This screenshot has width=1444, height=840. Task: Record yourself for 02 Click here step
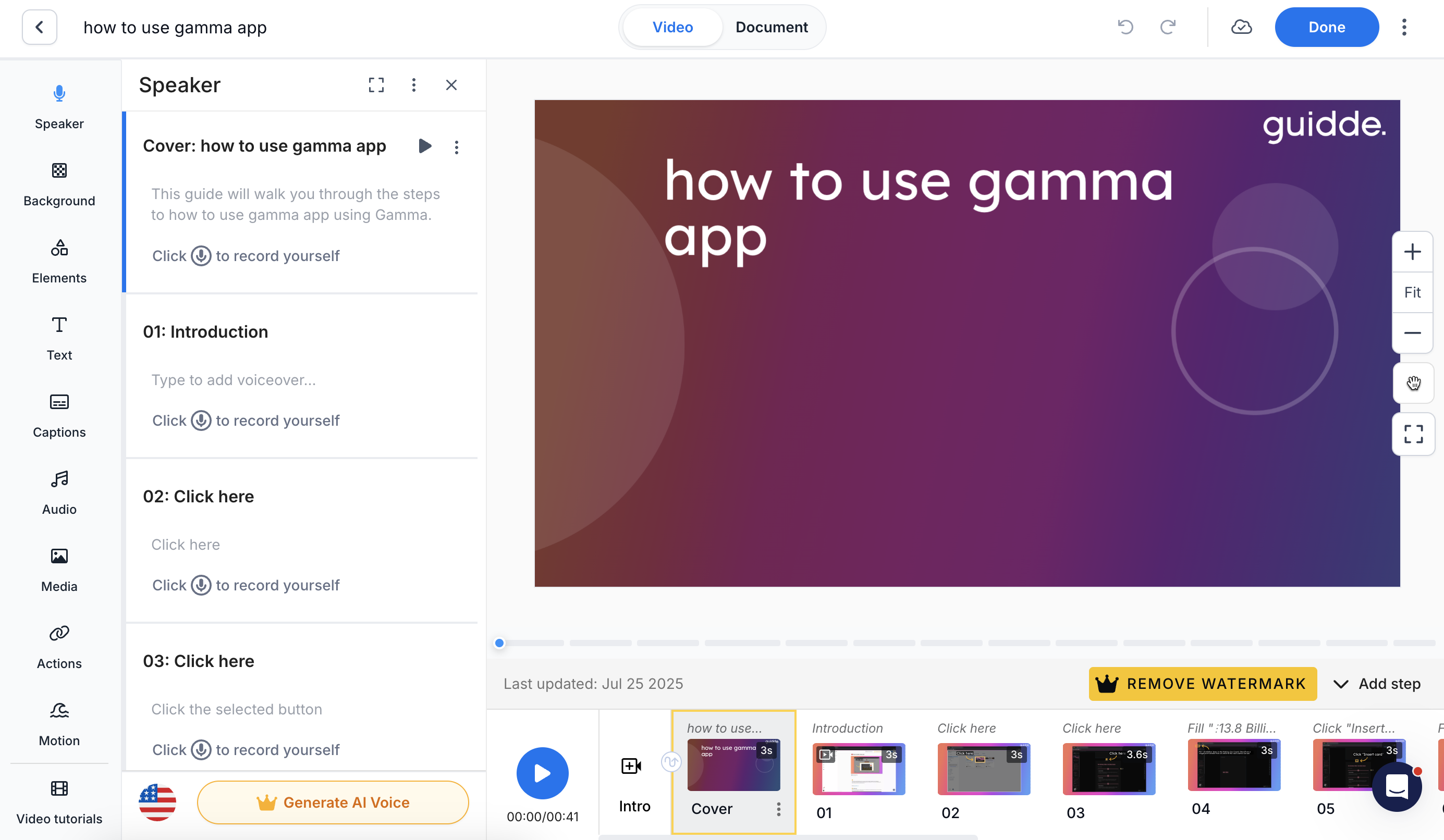201,585
